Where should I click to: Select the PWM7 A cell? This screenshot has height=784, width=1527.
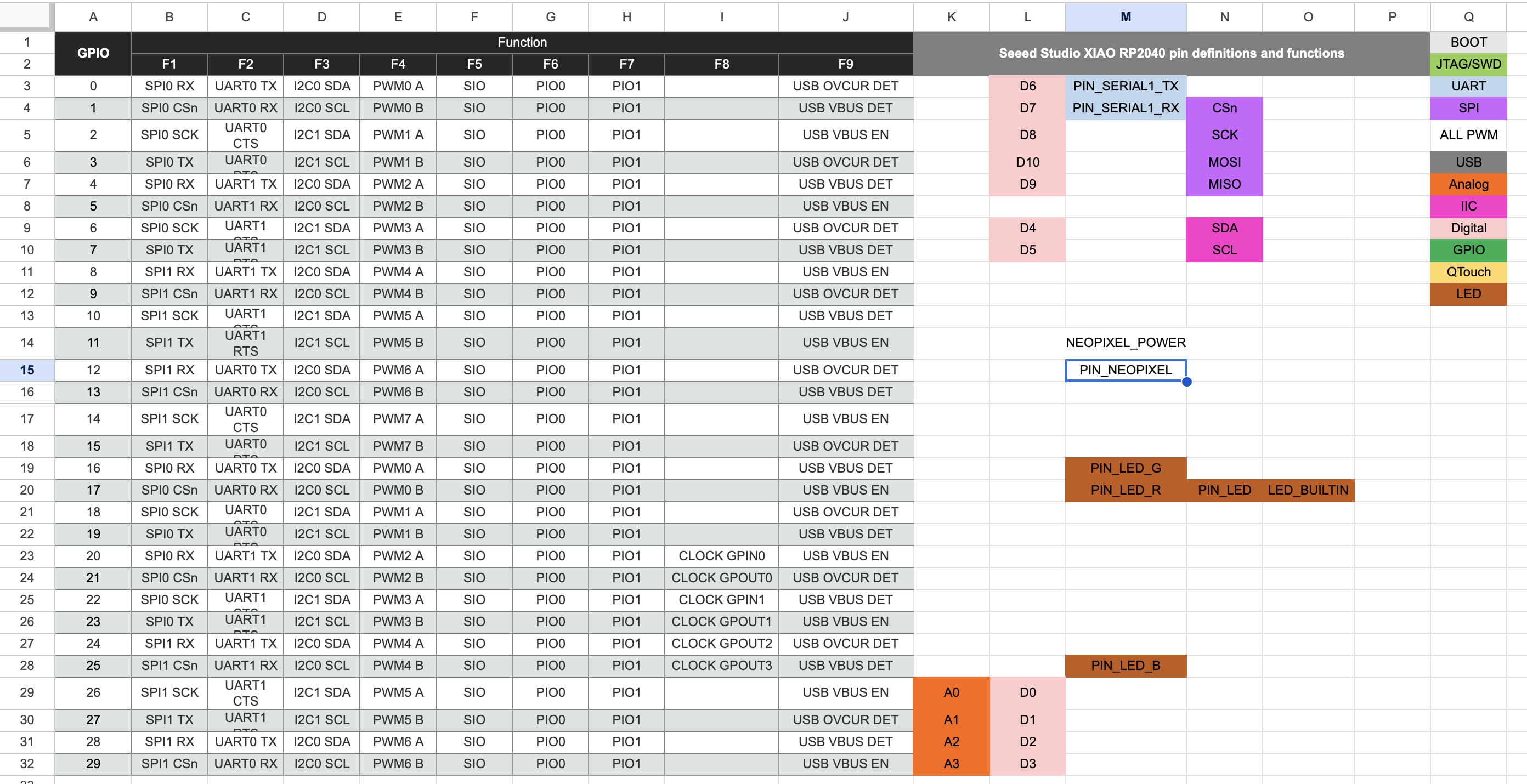[x=398, y=419]
